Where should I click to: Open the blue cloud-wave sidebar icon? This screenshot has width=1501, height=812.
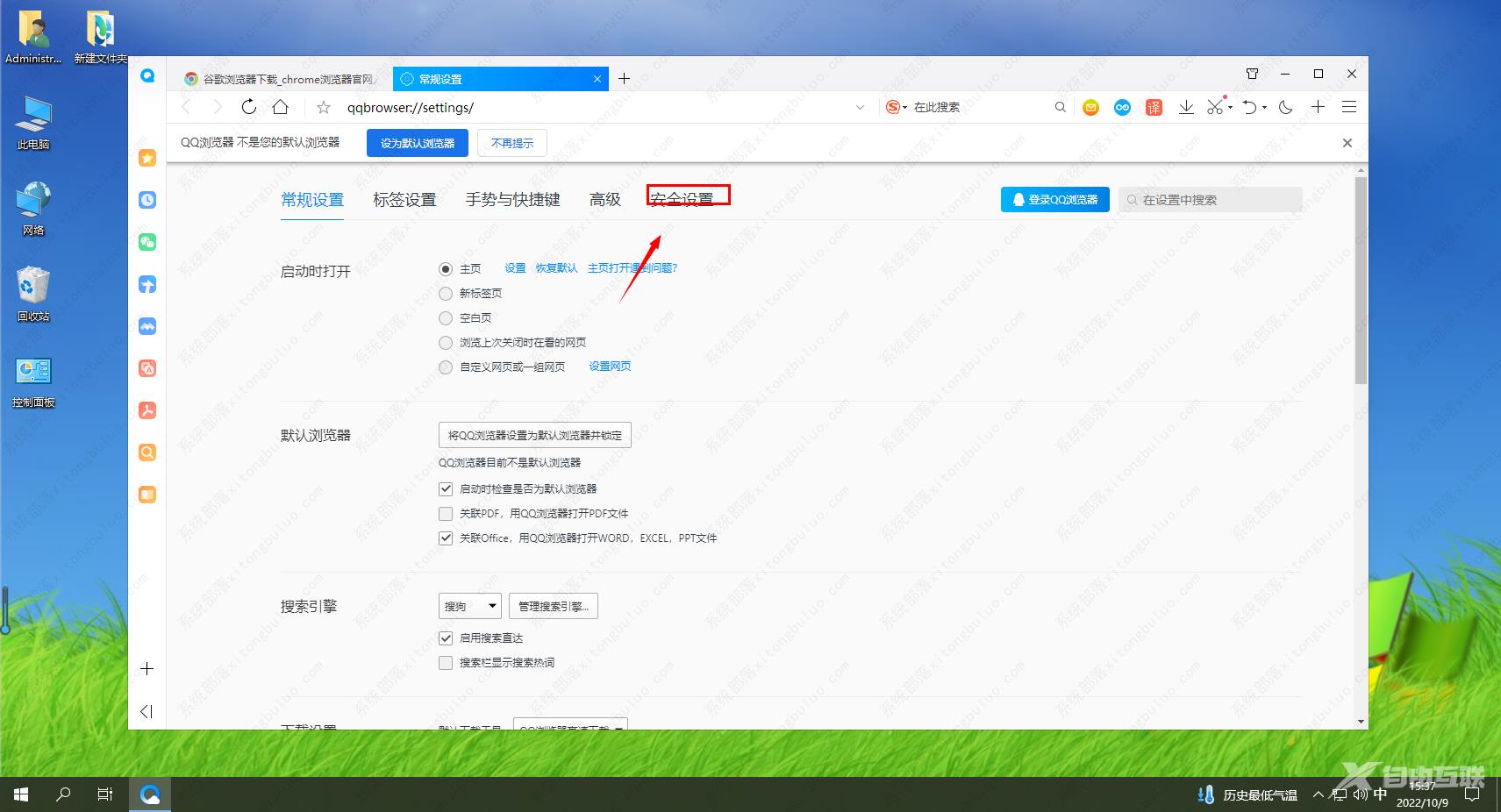pos(147,326)
